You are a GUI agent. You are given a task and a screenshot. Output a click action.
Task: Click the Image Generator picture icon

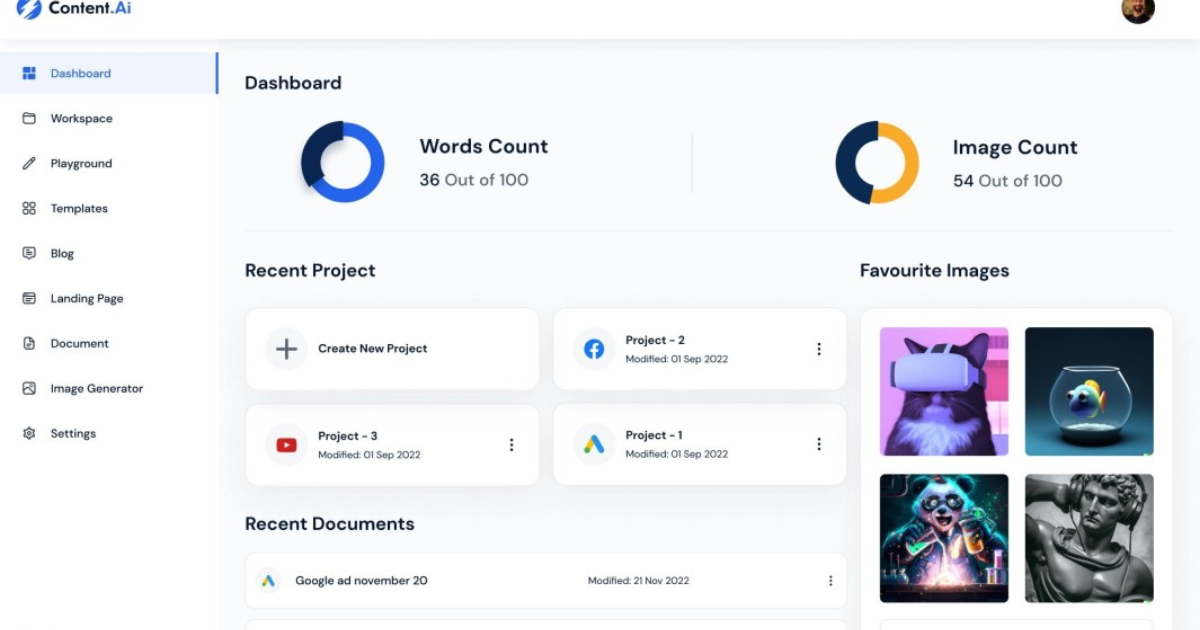[x=29, y=388]
